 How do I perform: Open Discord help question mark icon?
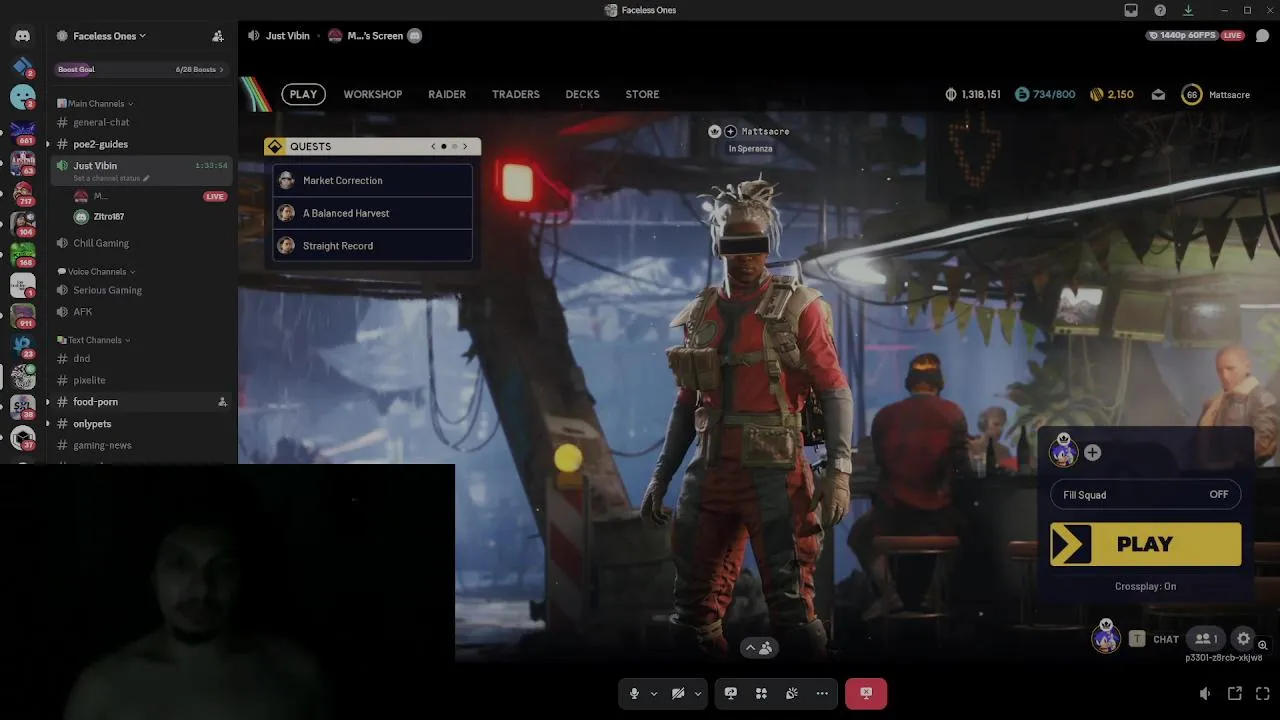tap(1160, 10)
